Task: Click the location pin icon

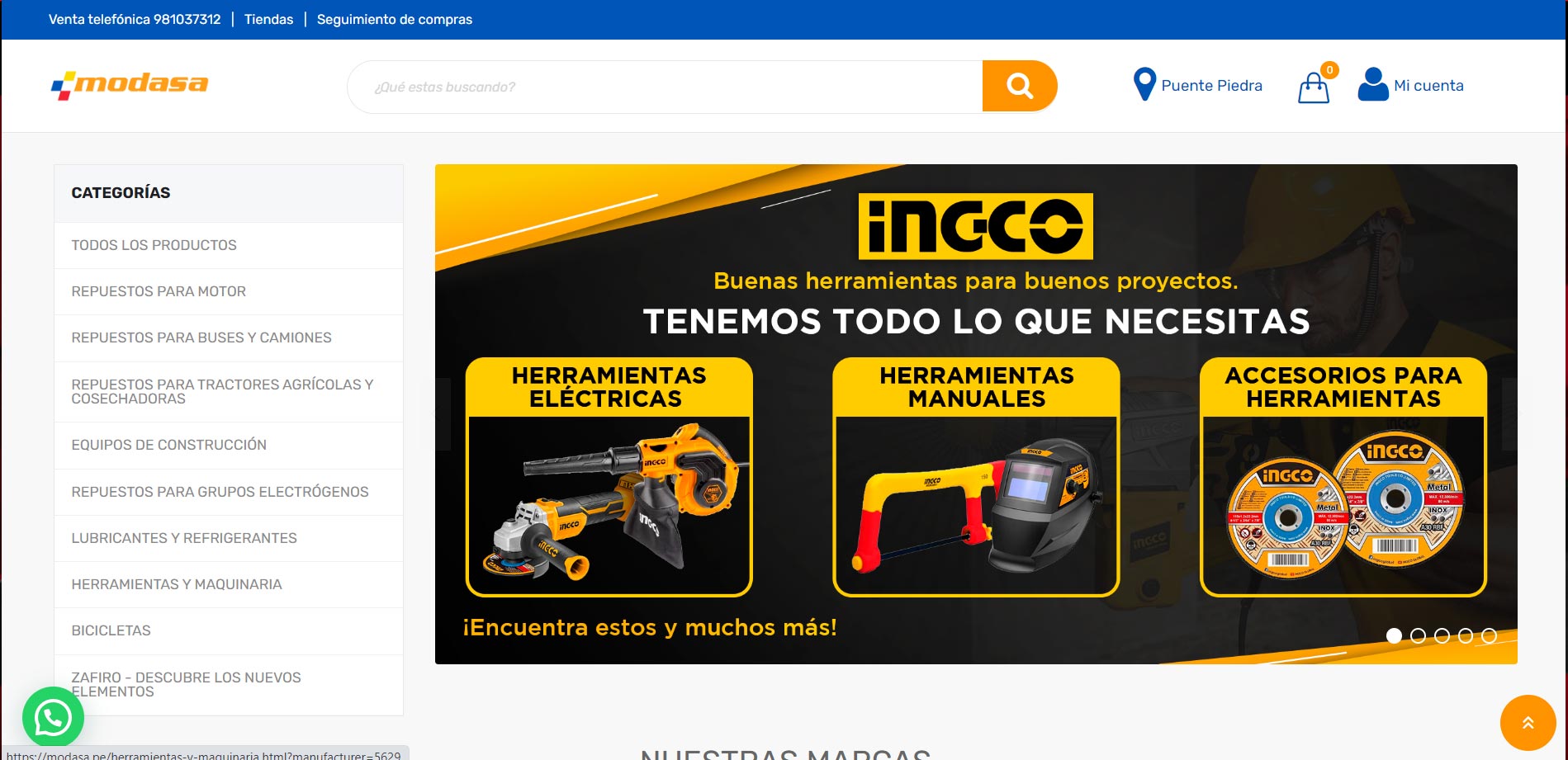Action: coord(1144,84)
